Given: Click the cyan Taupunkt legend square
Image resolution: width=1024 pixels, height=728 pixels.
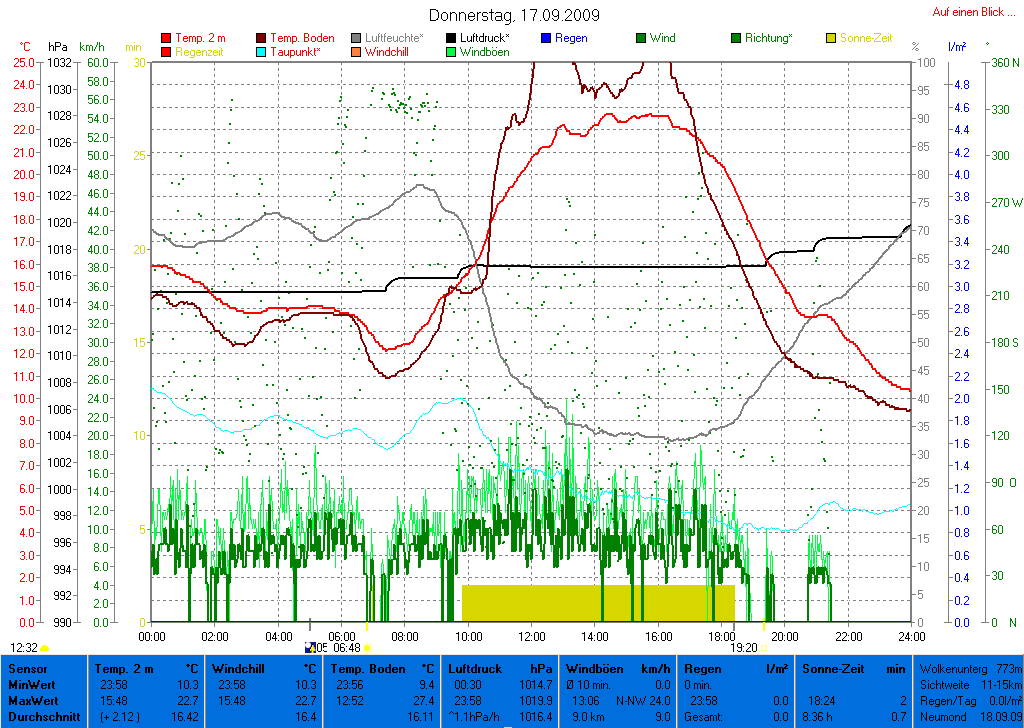Looking at the screenshot, I should (263, 52).
